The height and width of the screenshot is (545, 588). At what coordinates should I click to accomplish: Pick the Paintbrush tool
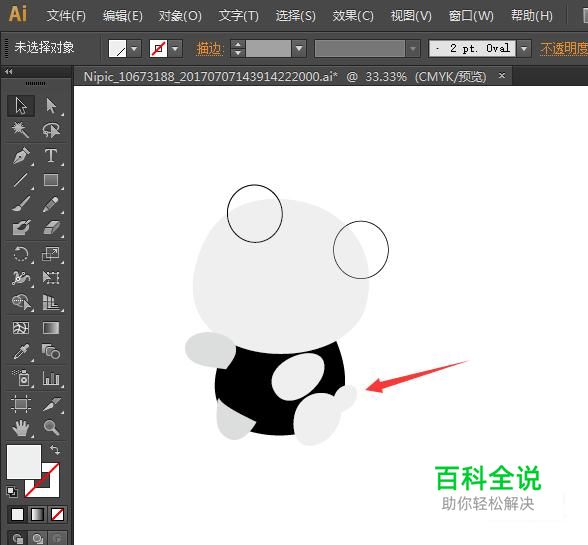click(21, 204)
